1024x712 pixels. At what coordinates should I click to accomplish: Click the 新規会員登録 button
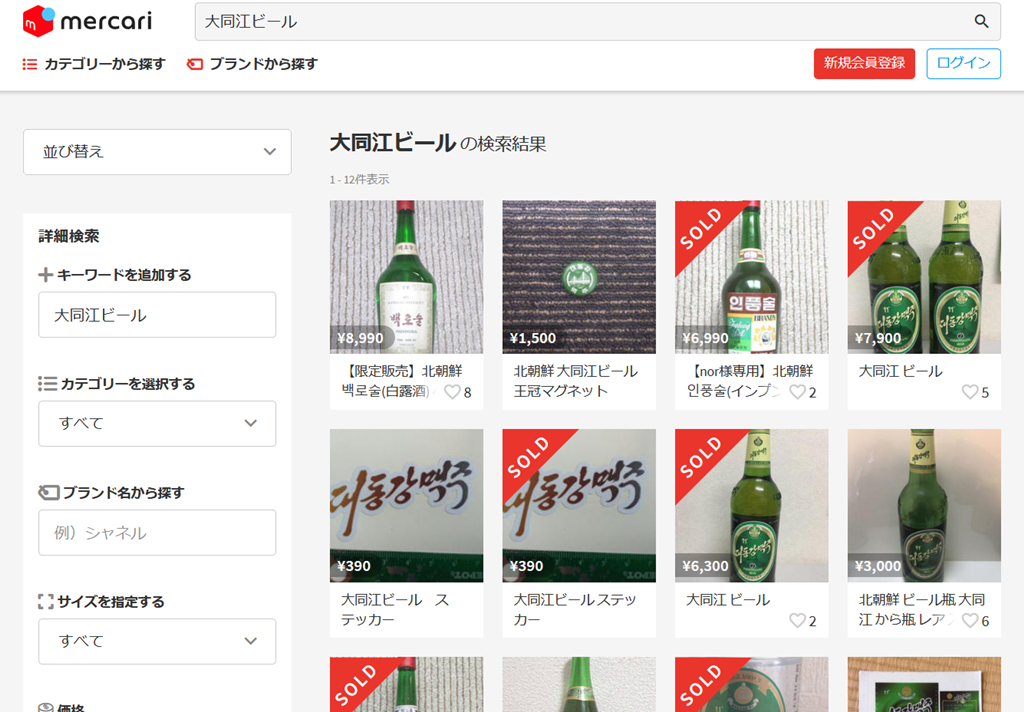point(864,63)
